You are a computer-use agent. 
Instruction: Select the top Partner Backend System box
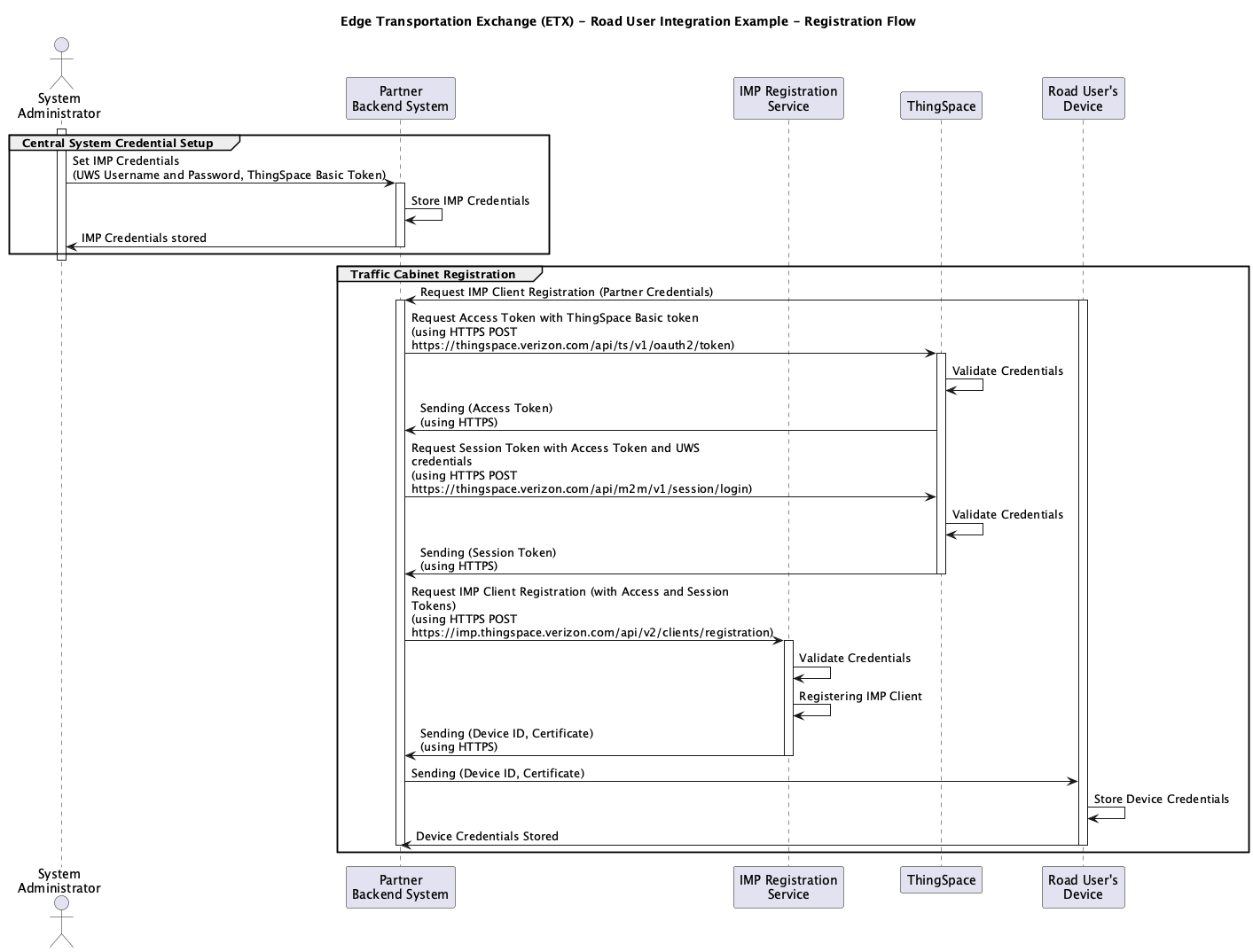(401, 98)
